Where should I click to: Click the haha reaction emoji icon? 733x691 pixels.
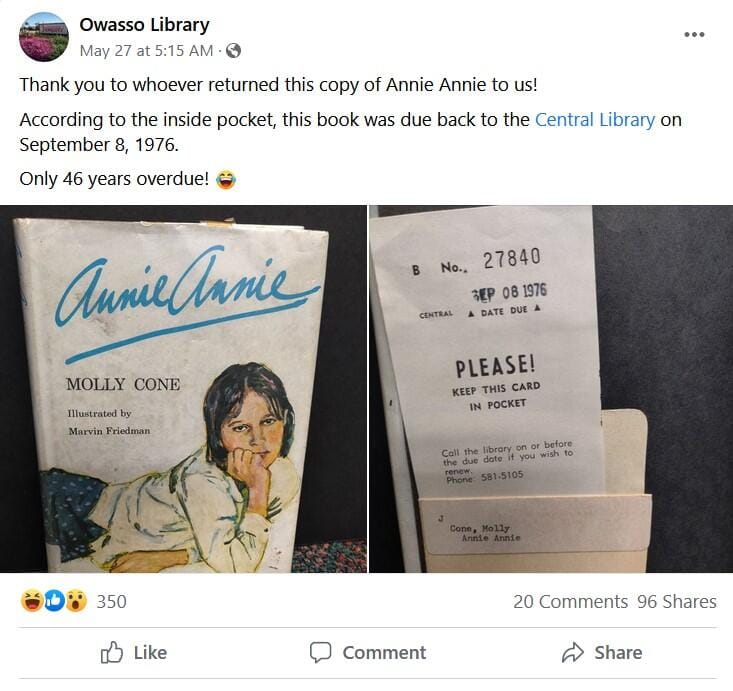coord(32,601)
